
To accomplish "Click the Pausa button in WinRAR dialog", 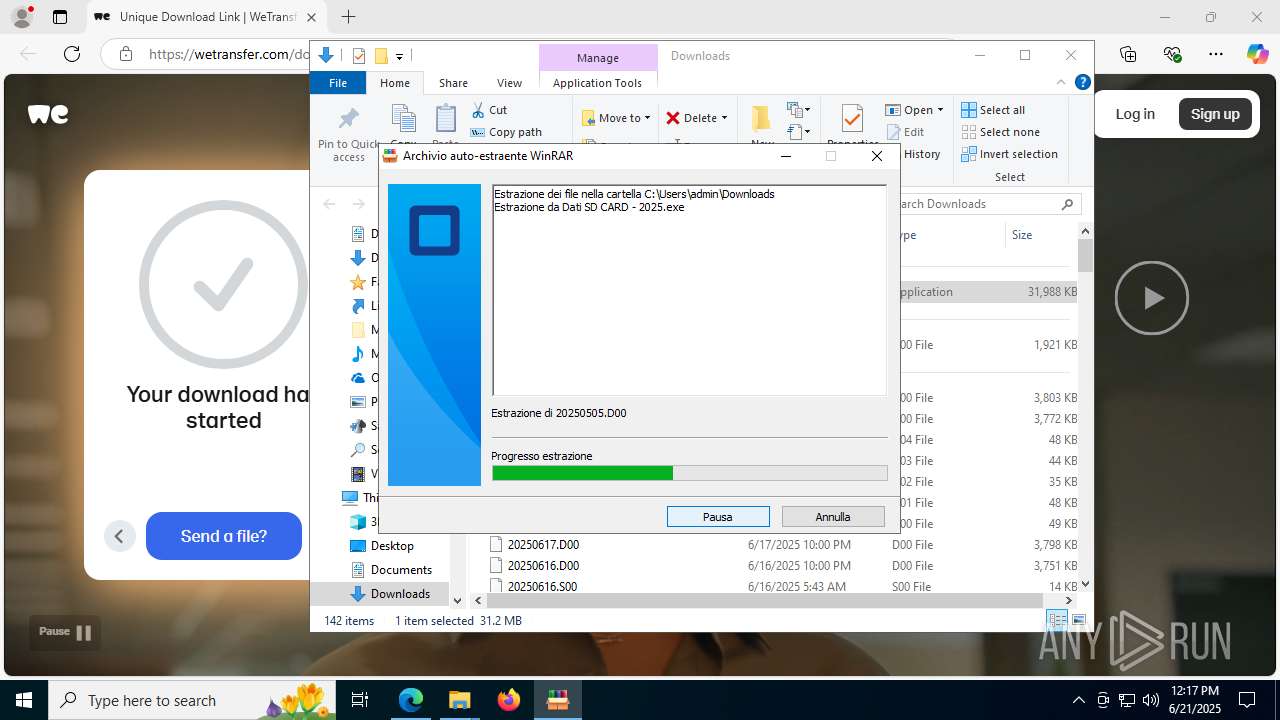I will tap(718, 517).
